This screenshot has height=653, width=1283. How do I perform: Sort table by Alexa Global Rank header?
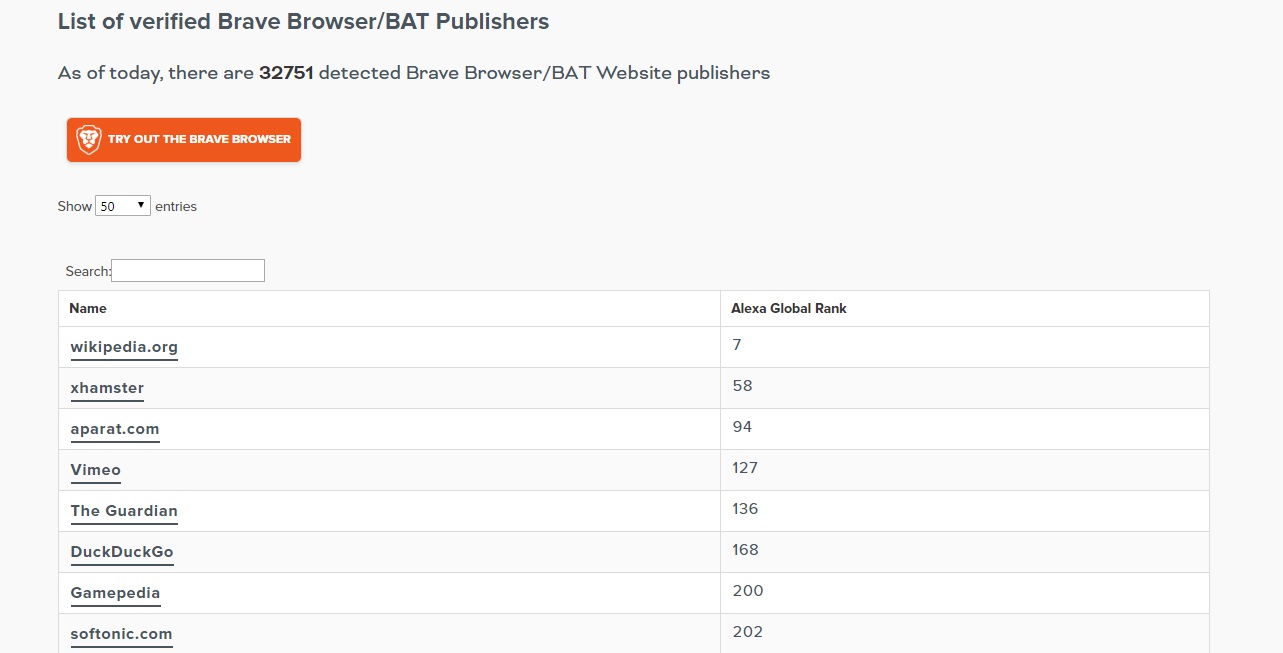coord(964,308)
